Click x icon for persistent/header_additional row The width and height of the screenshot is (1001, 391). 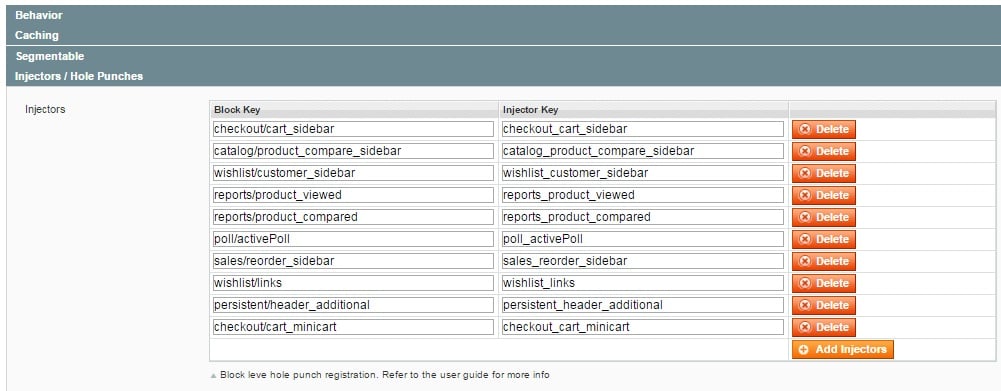[x=804, y=305]
